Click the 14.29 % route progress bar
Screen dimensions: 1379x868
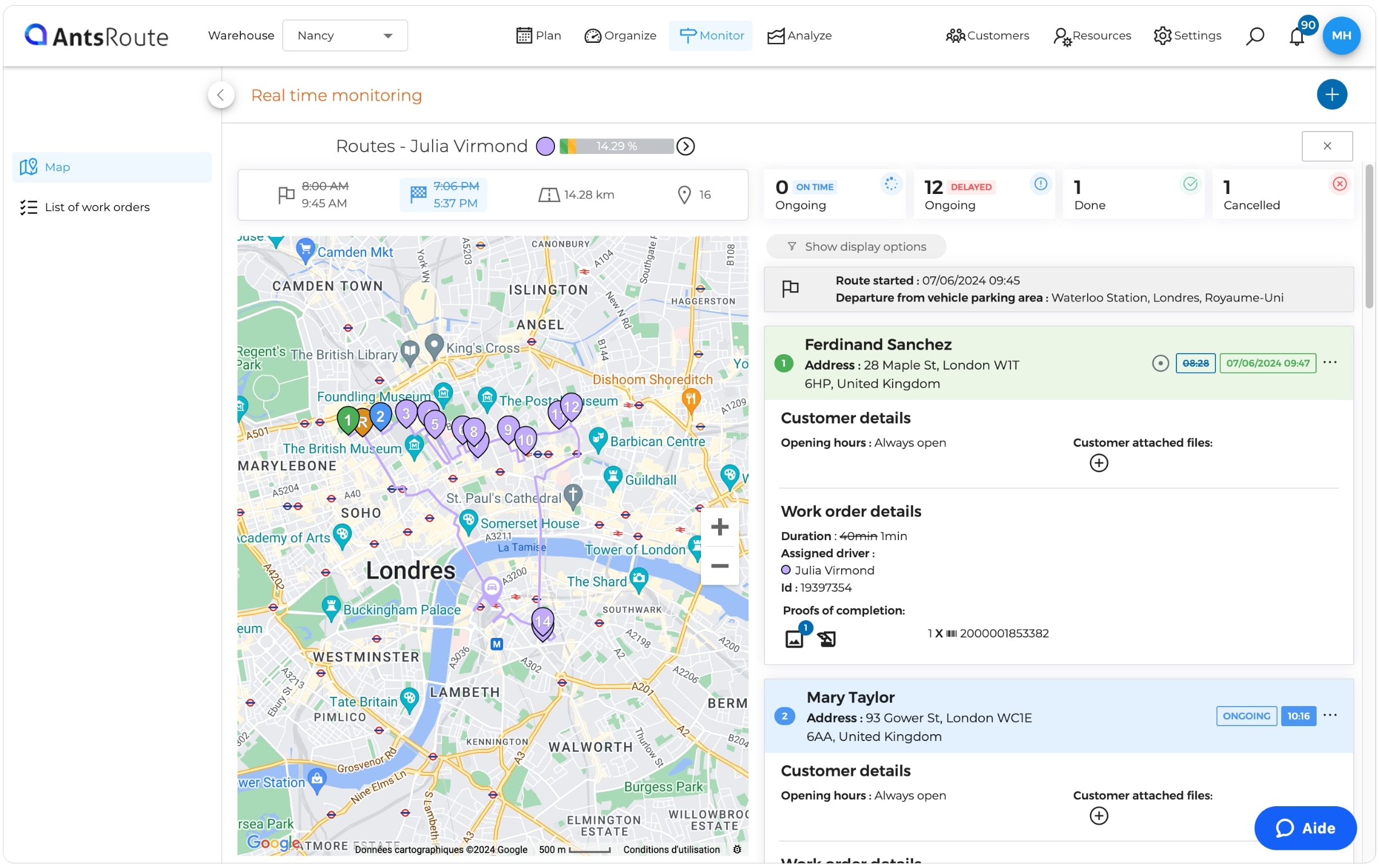(616, 146)
